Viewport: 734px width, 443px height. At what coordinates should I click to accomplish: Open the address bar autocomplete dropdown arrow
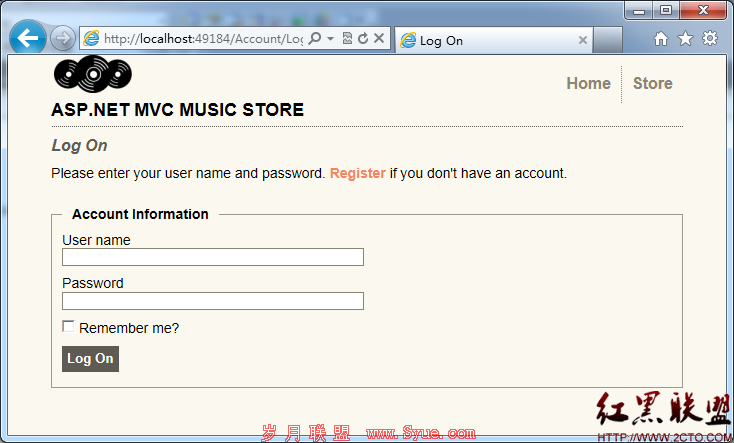(x=330, y=38)
